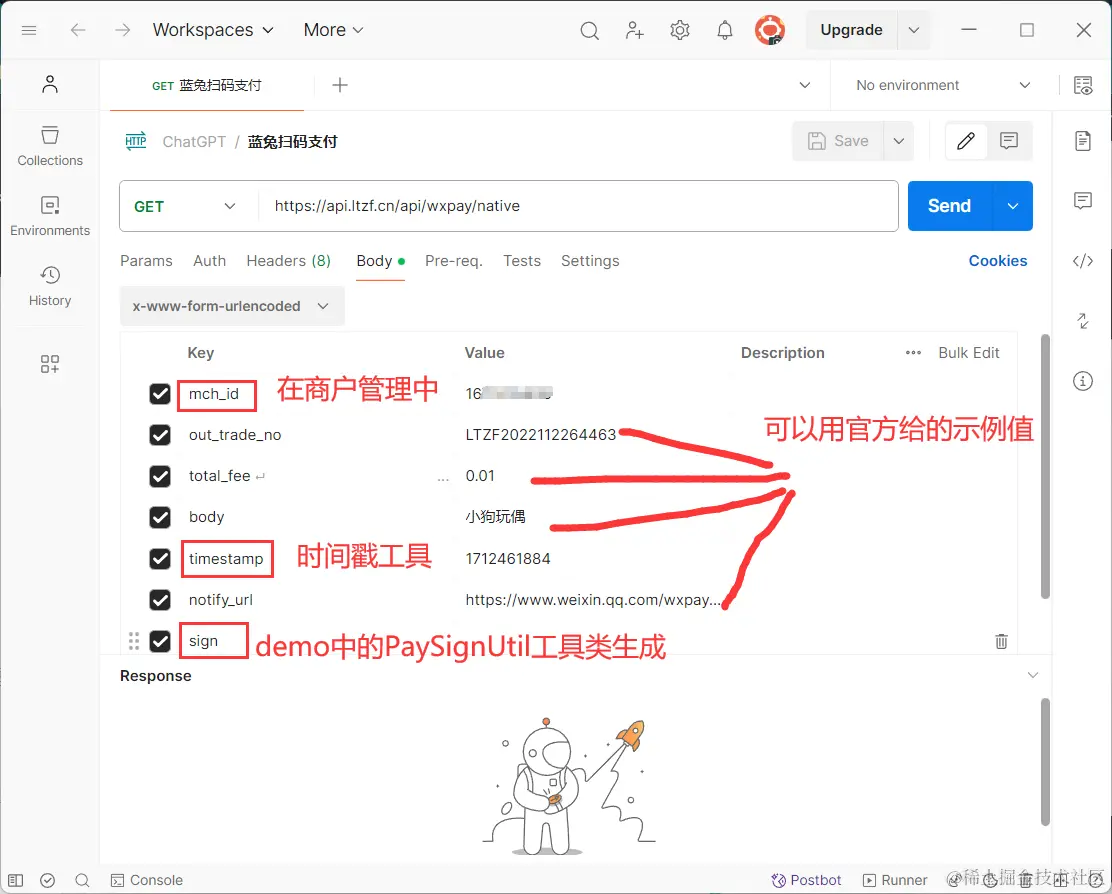Click the invite people icon

(x=634, y=30)
